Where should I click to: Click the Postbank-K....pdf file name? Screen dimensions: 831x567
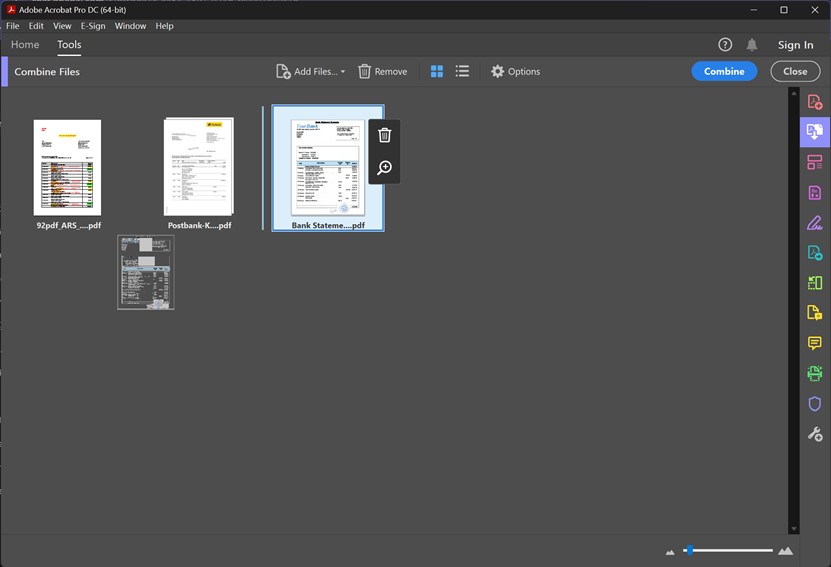coord(199,225)
